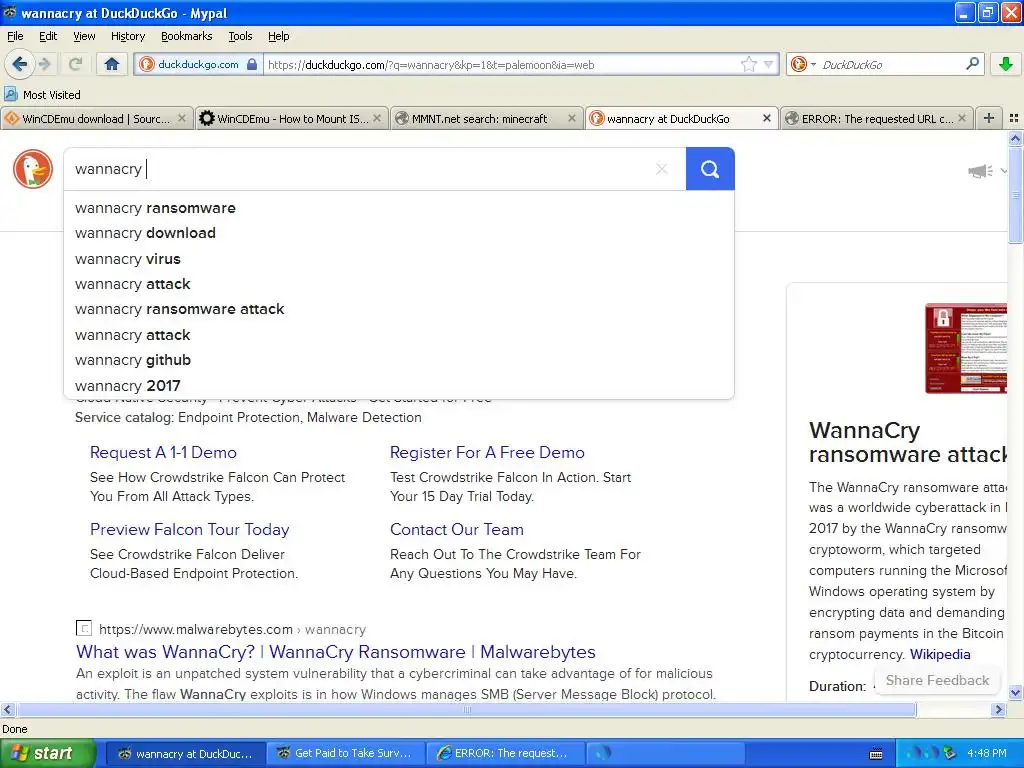Open Contact Our Team link
The width and height of the screenshot is (1024, 768).
pos(456,530)
